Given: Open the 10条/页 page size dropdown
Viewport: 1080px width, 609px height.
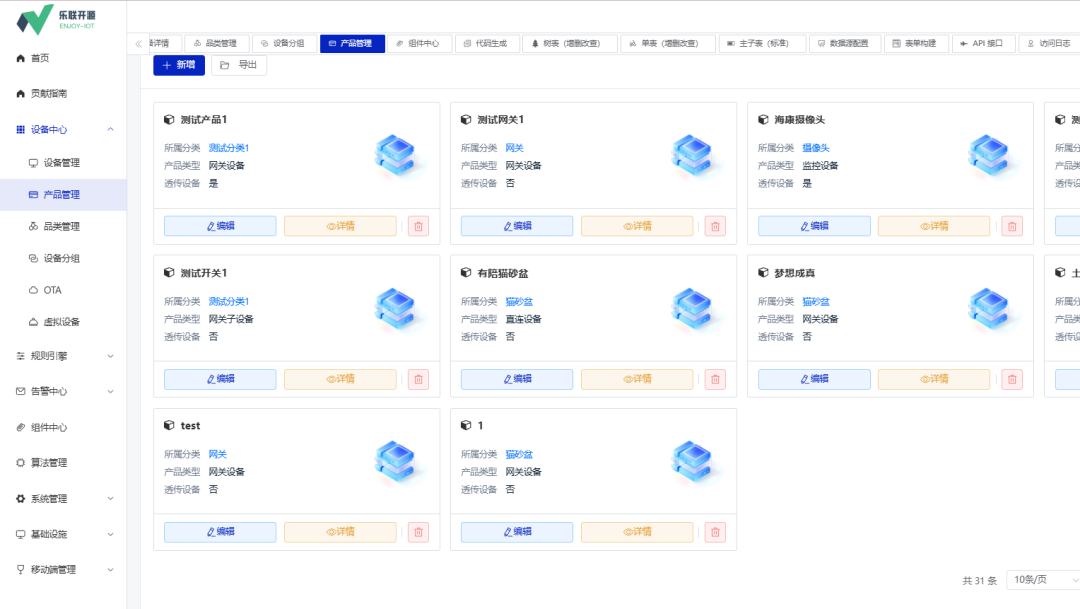Looking at the screenshot, I should (1042, 580).
